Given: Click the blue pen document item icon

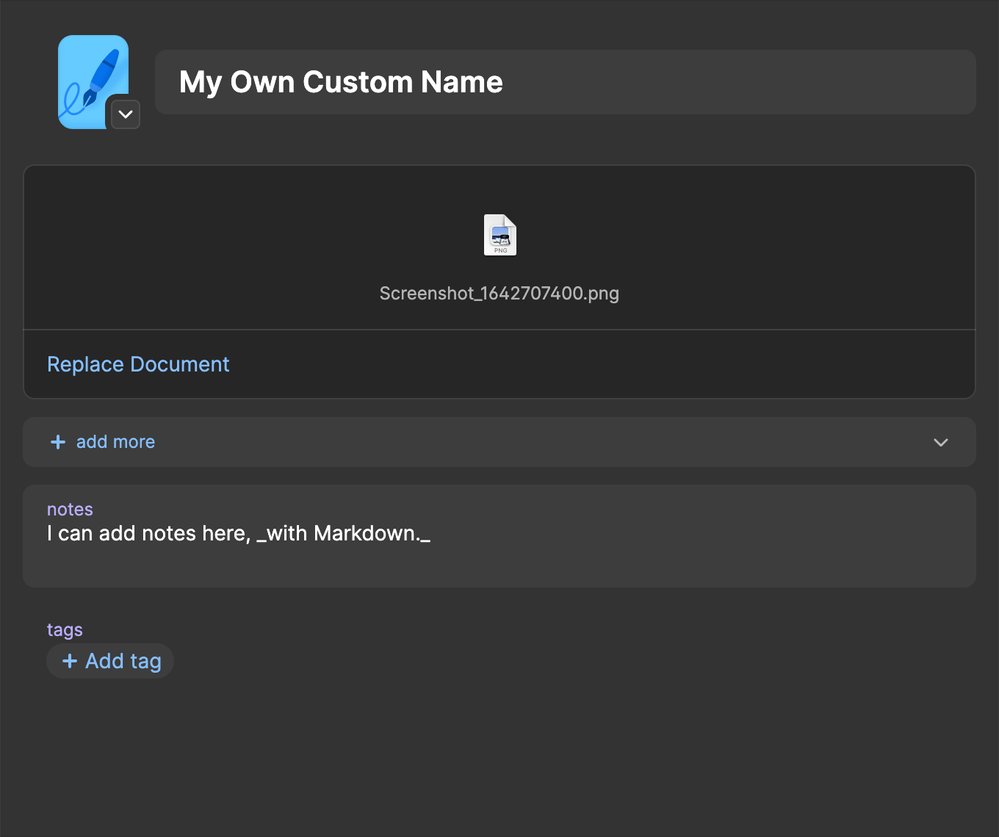Looking at the screenshot, I should (88, 78).
